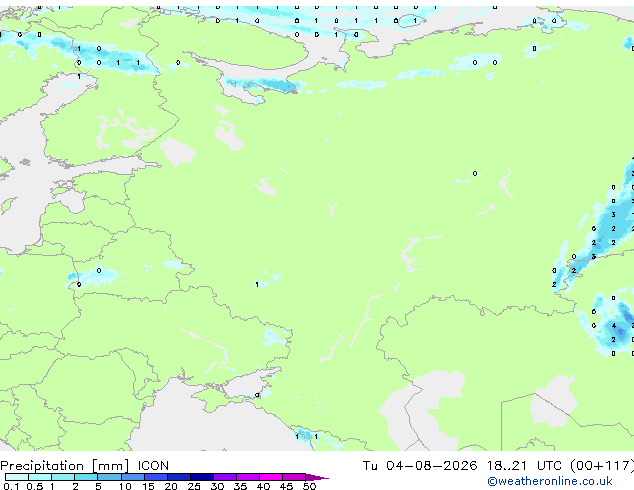This screenshot has width=634, height=490.
Task: Click the legend label "45"
Action: 286,486
